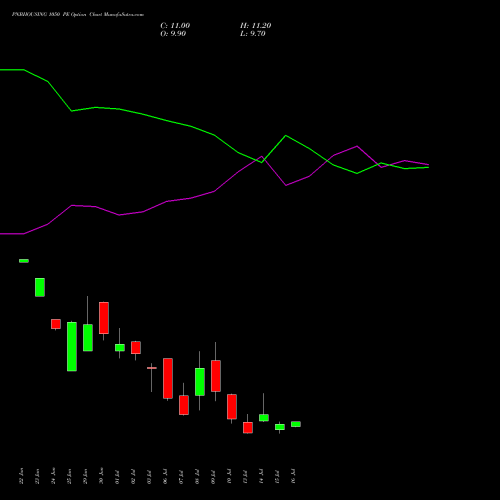
Task: Click the '16 Jul' date axis label
Action: [293, 477]
